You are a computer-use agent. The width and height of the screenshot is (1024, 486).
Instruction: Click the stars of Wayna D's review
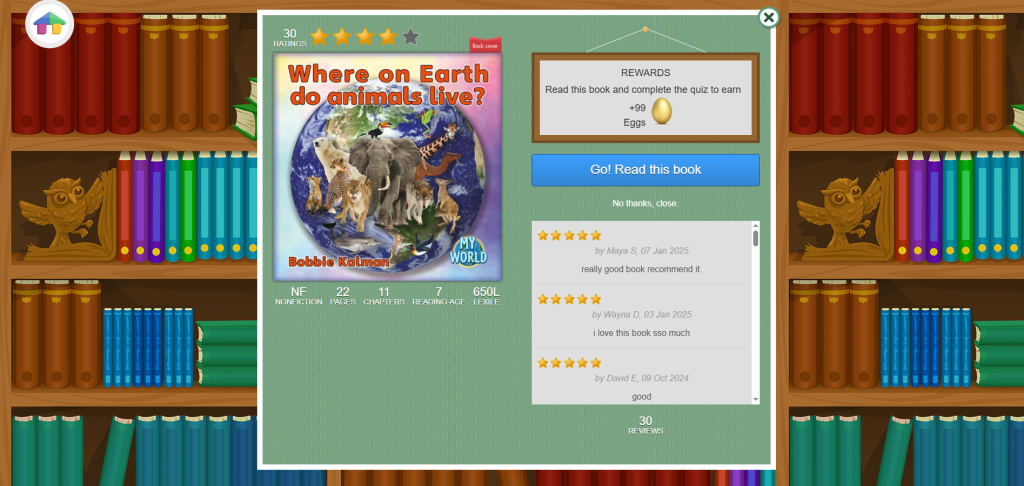point(569,299)
